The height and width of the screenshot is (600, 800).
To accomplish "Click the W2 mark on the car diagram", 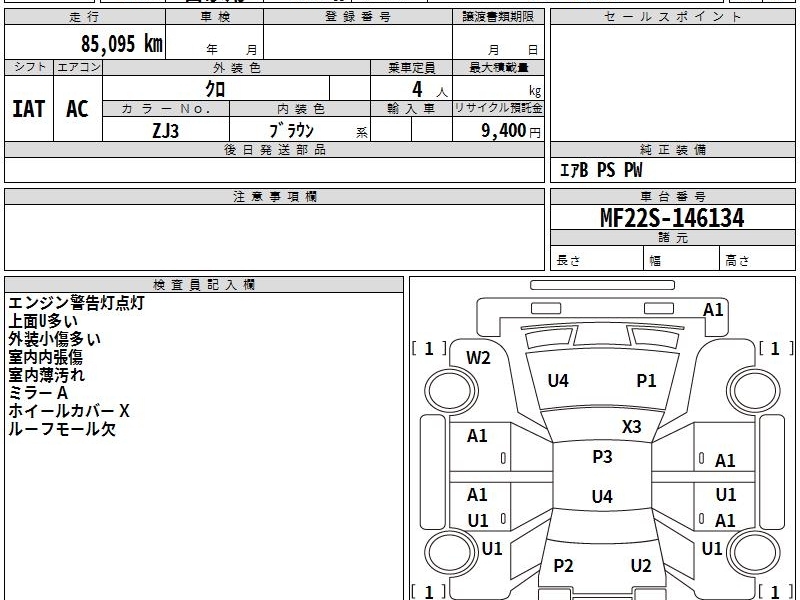I will (x=478, y=358).
